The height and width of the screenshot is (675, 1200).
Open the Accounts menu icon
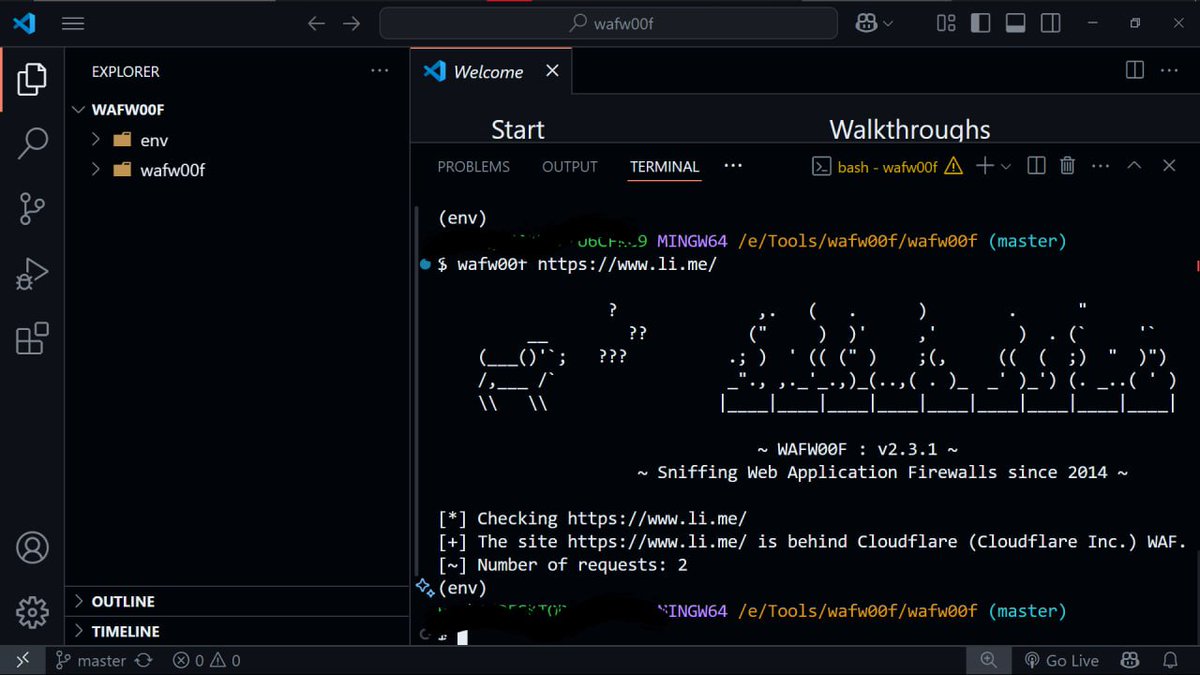click(32, 547)
